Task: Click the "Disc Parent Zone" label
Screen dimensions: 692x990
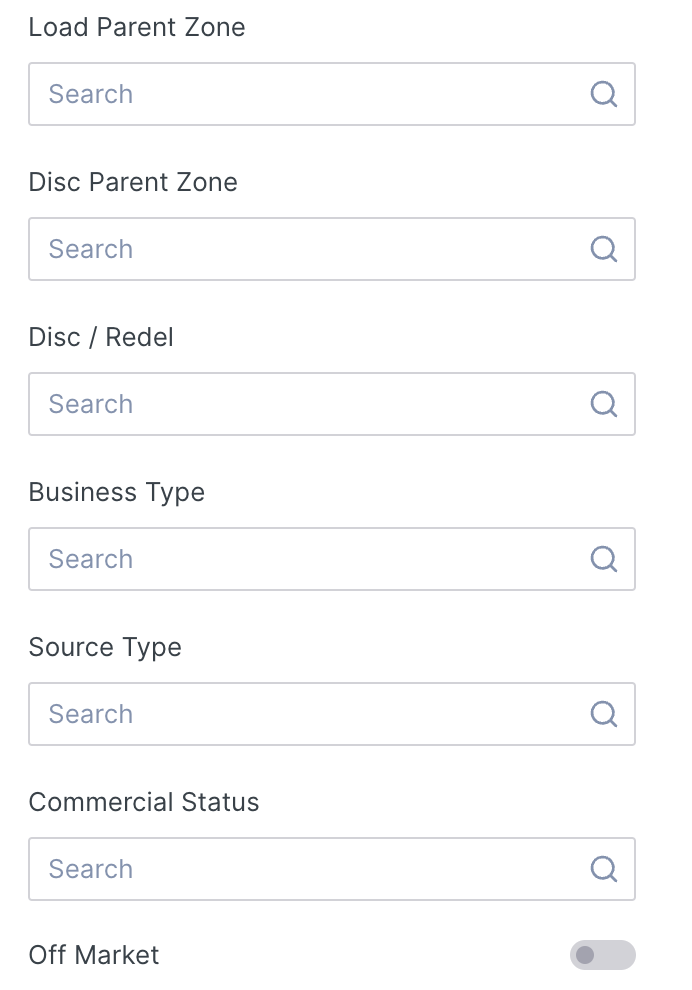Action: pyautogui.click(x=133, y=182)
